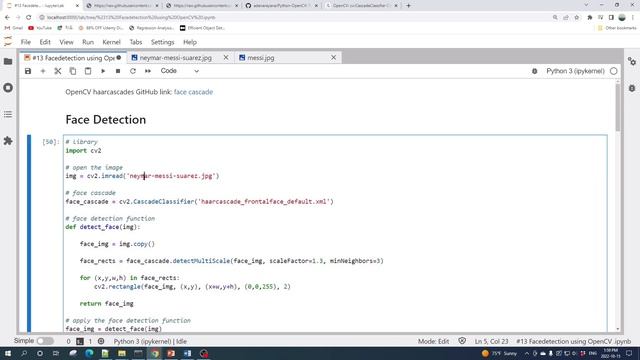Open the Help menu
This screenshot has height=360, width=640.
(190, 42)
